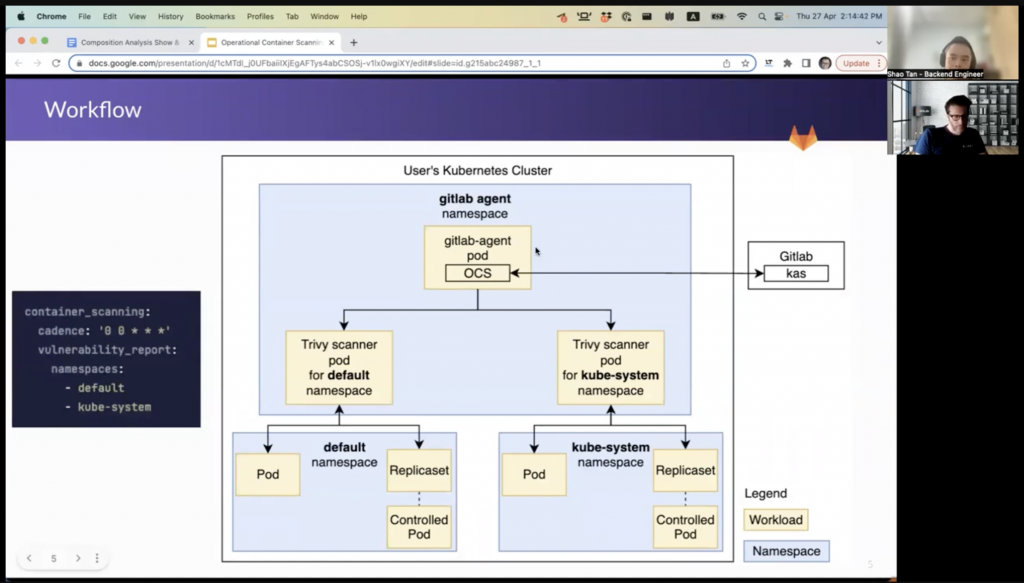Screen dimensions: 1024x583
Task: Expand the tab search chevron
Action: tap(878, 42)
